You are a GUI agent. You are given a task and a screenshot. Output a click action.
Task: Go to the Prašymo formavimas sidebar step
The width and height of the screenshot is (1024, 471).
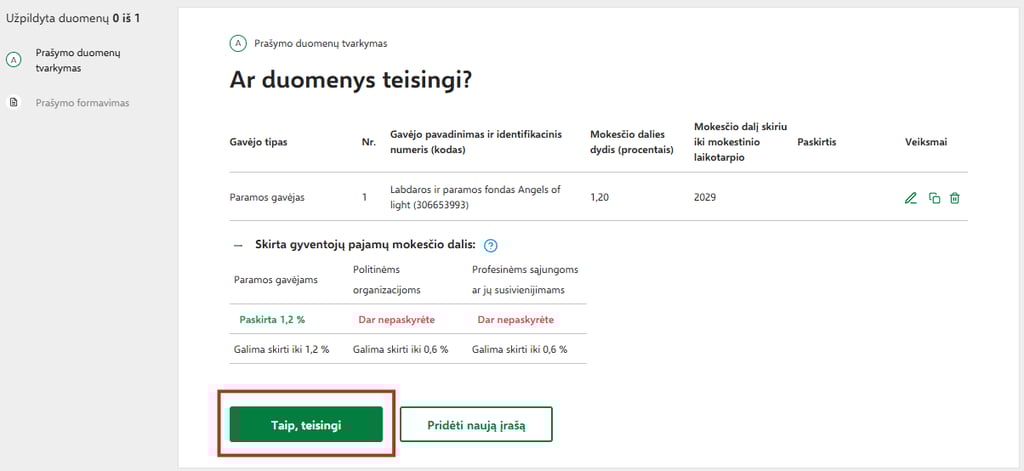[82, 102]
